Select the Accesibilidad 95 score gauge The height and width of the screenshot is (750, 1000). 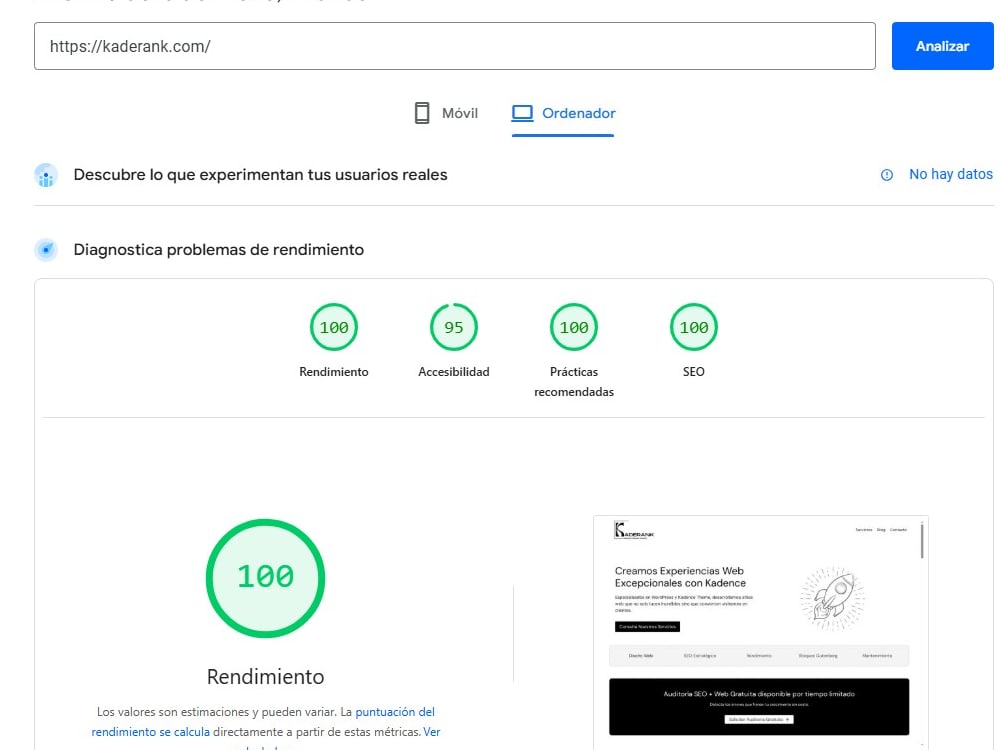click(453, 327)
